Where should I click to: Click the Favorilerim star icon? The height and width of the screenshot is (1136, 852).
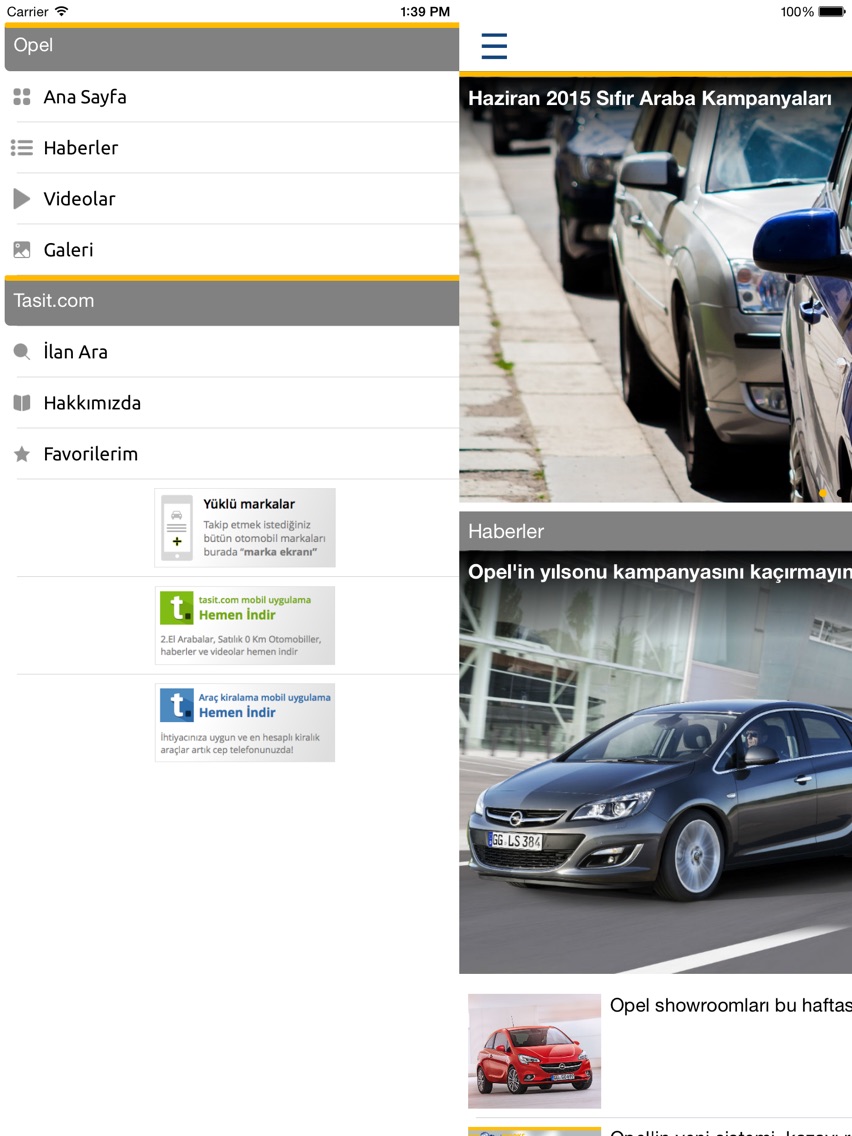pos(22,454)
